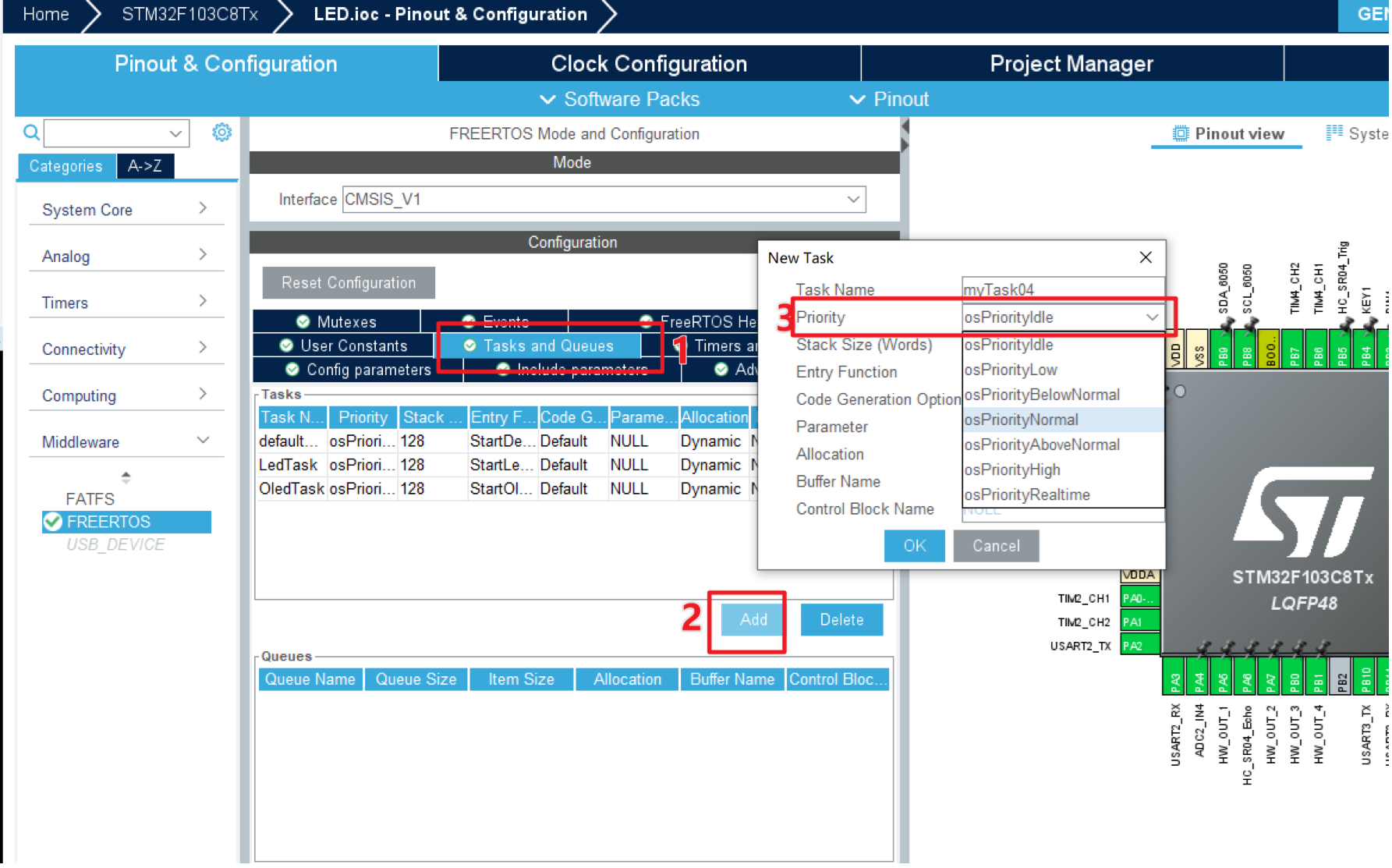The width and height of the screenshot is (1392, 868).
Task: Open the Interface CMSIS_V1 dropdown
Action: pyautogui.click(x=853, y=200)
